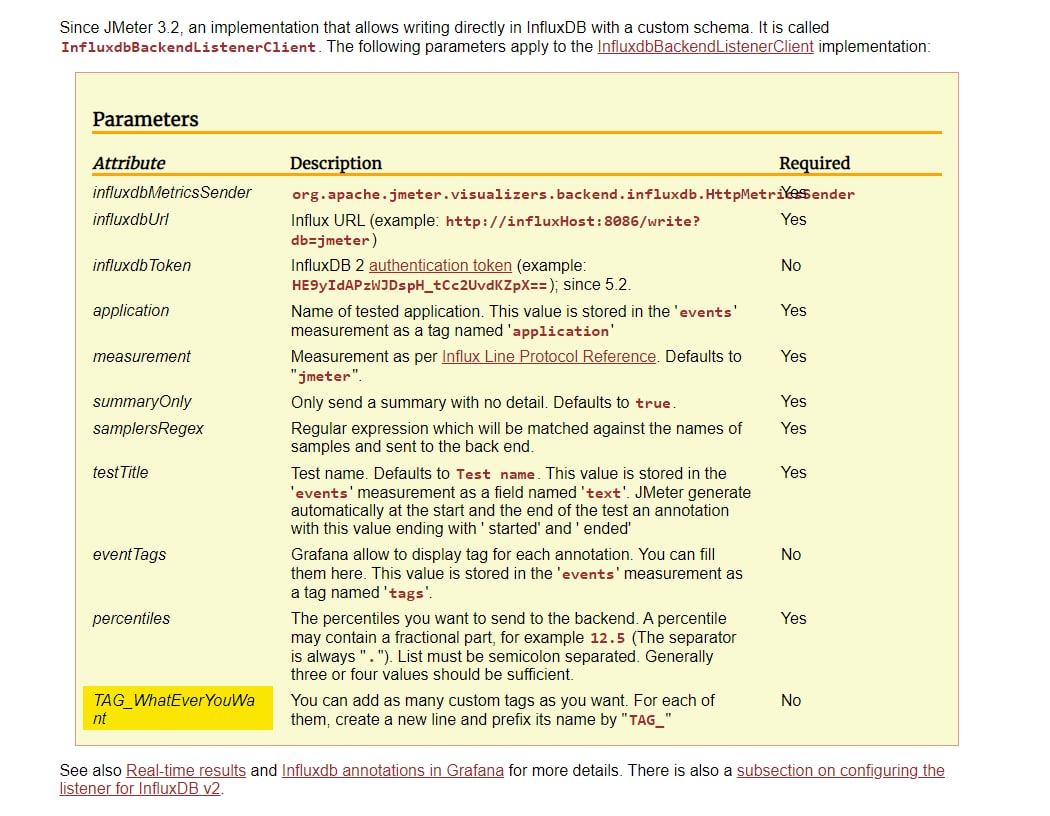Click the HttpMetricsSender class name code

click(x=573, y=195)
